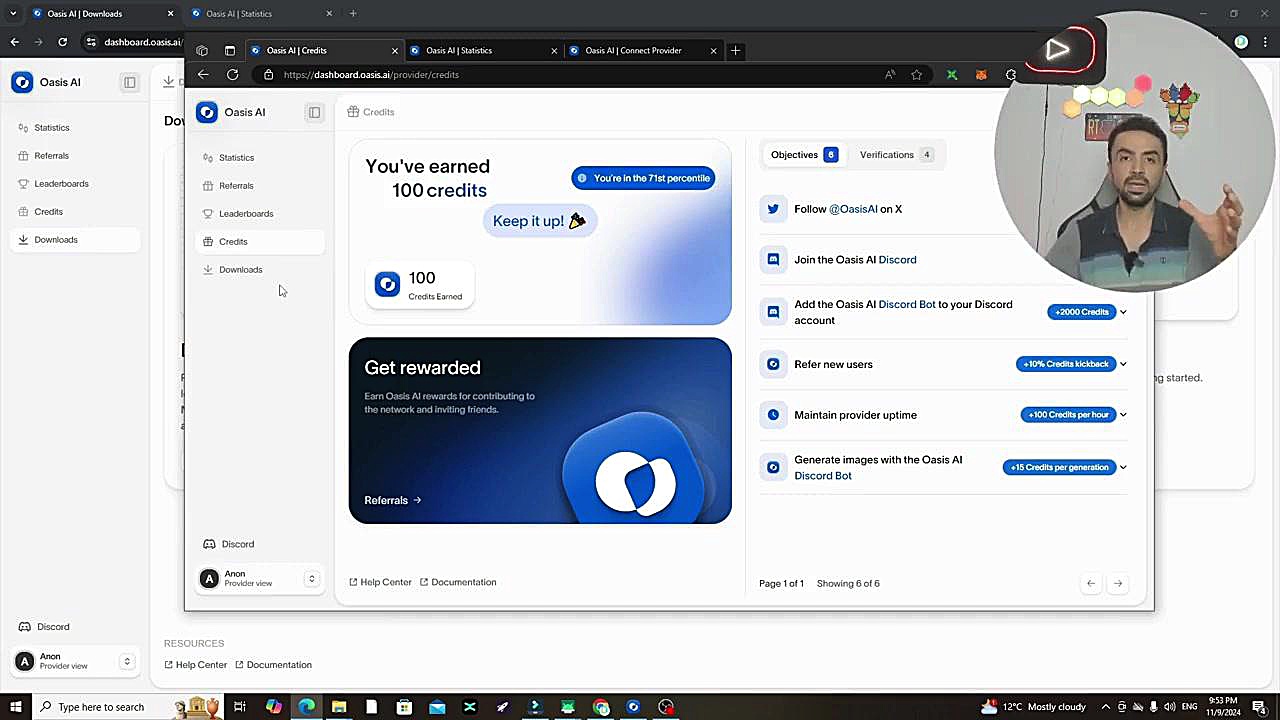Open a new tab in front browser

[x=735, y=50]
